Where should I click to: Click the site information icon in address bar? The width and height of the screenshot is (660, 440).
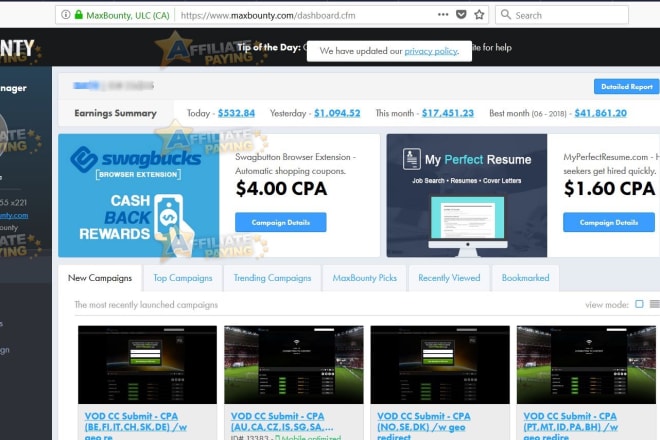tap(66, 15)
